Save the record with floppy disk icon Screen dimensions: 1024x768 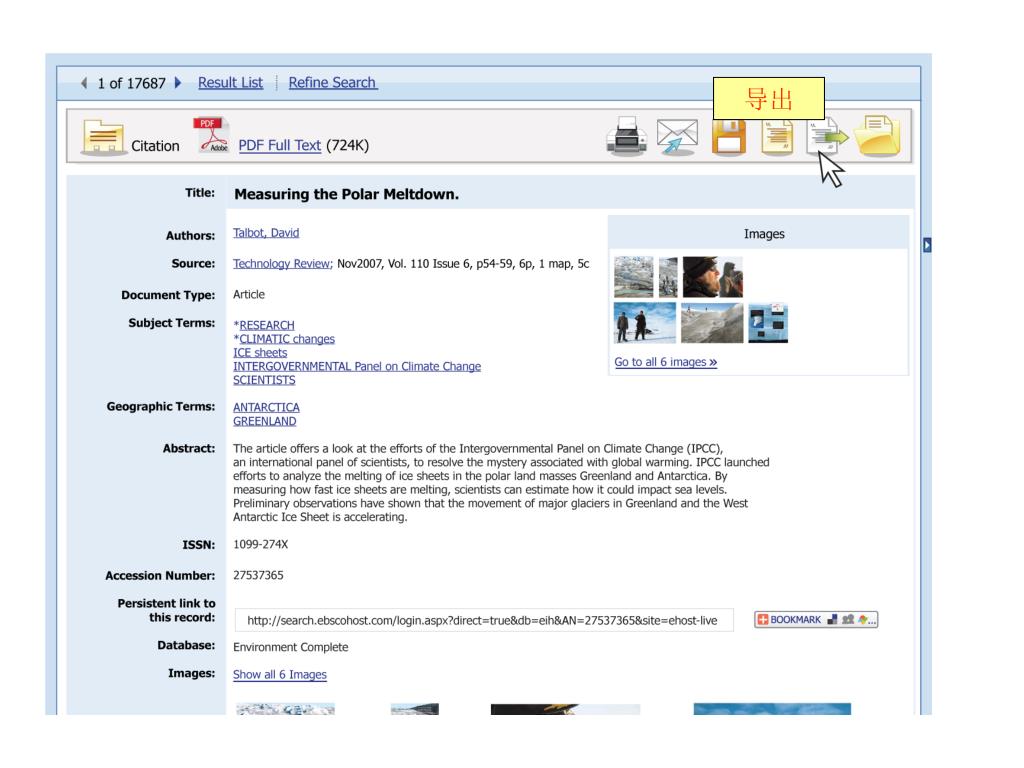(x=729, y=137)
